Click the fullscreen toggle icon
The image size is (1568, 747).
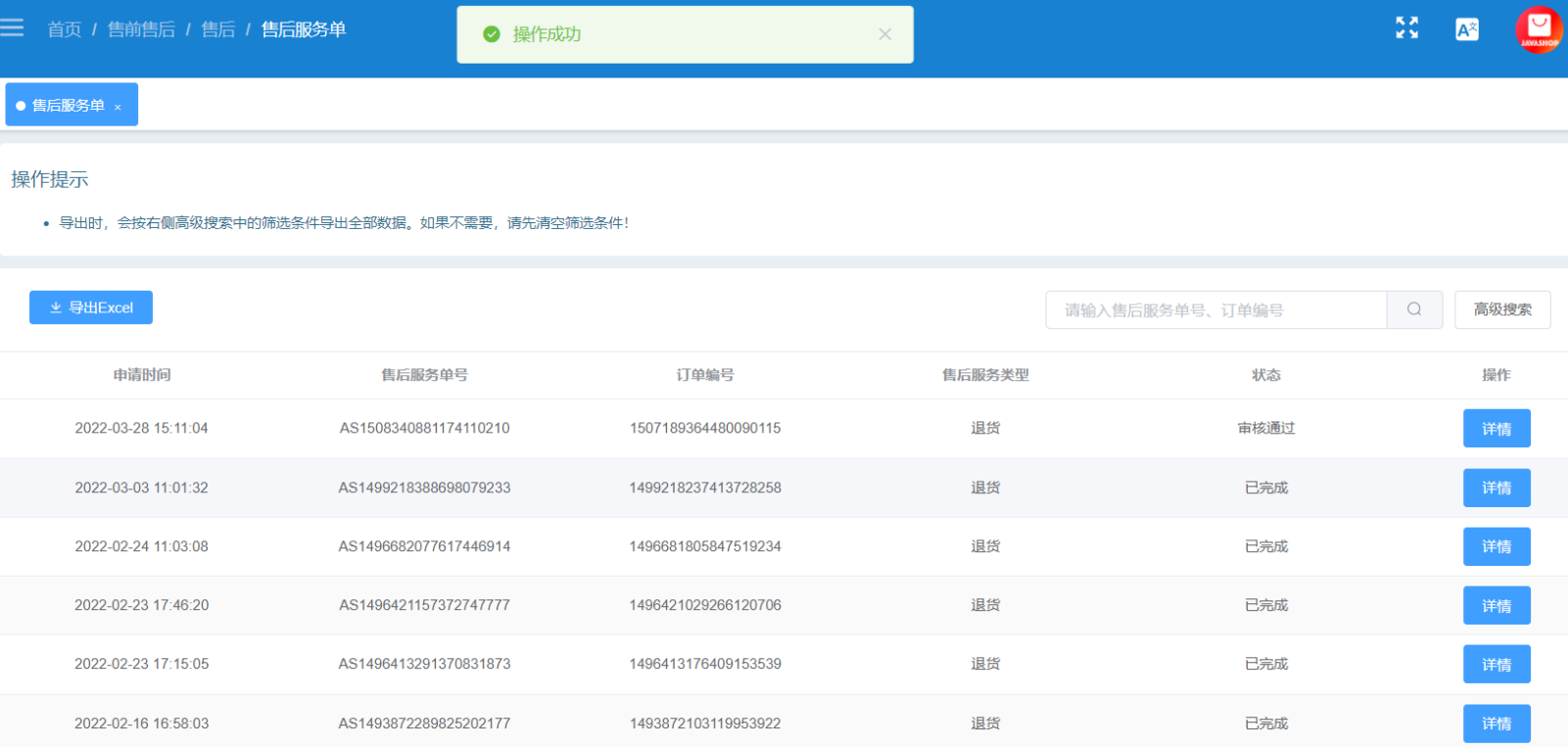coord(1406,28)
